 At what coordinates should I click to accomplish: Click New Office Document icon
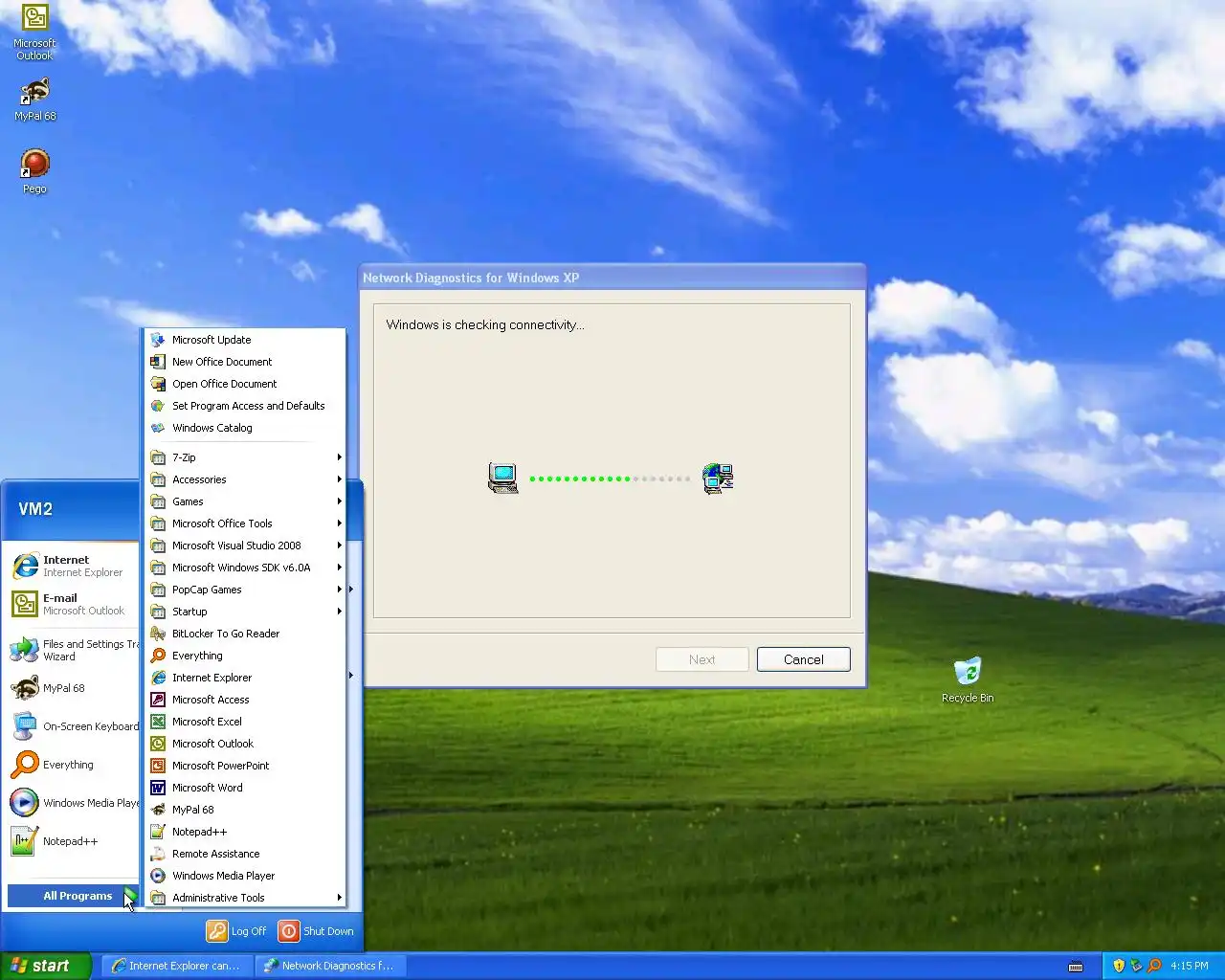click(158, 362)
